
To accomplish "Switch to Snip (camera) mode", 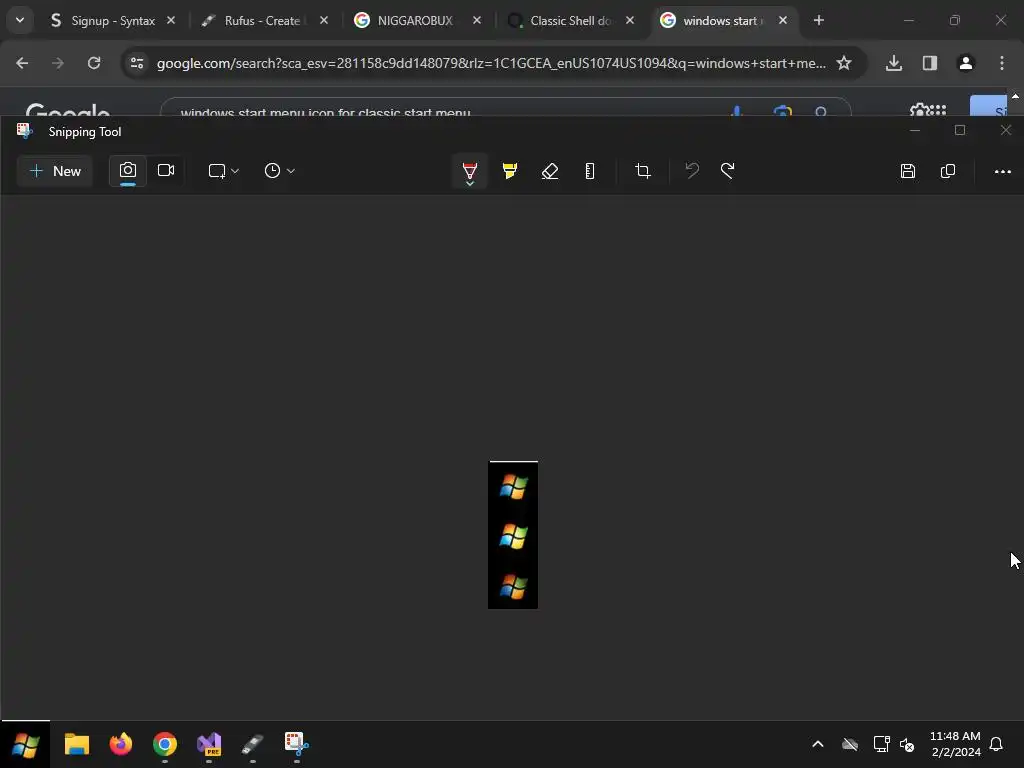I will point(128,171).
